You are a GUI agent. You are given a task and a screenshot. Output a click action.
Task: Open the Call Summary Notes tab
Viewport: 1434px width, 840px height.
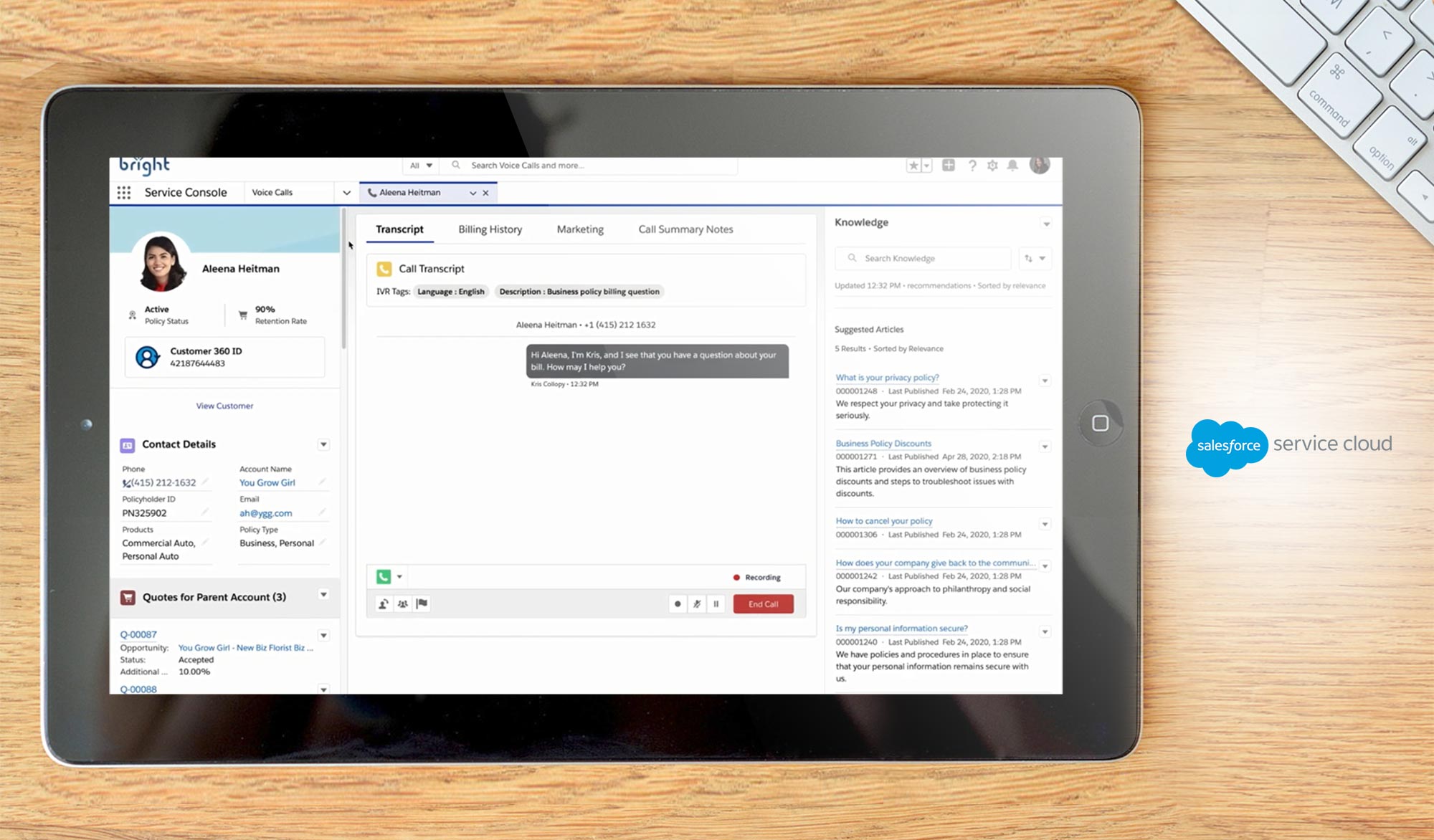[x=685, y=229]
